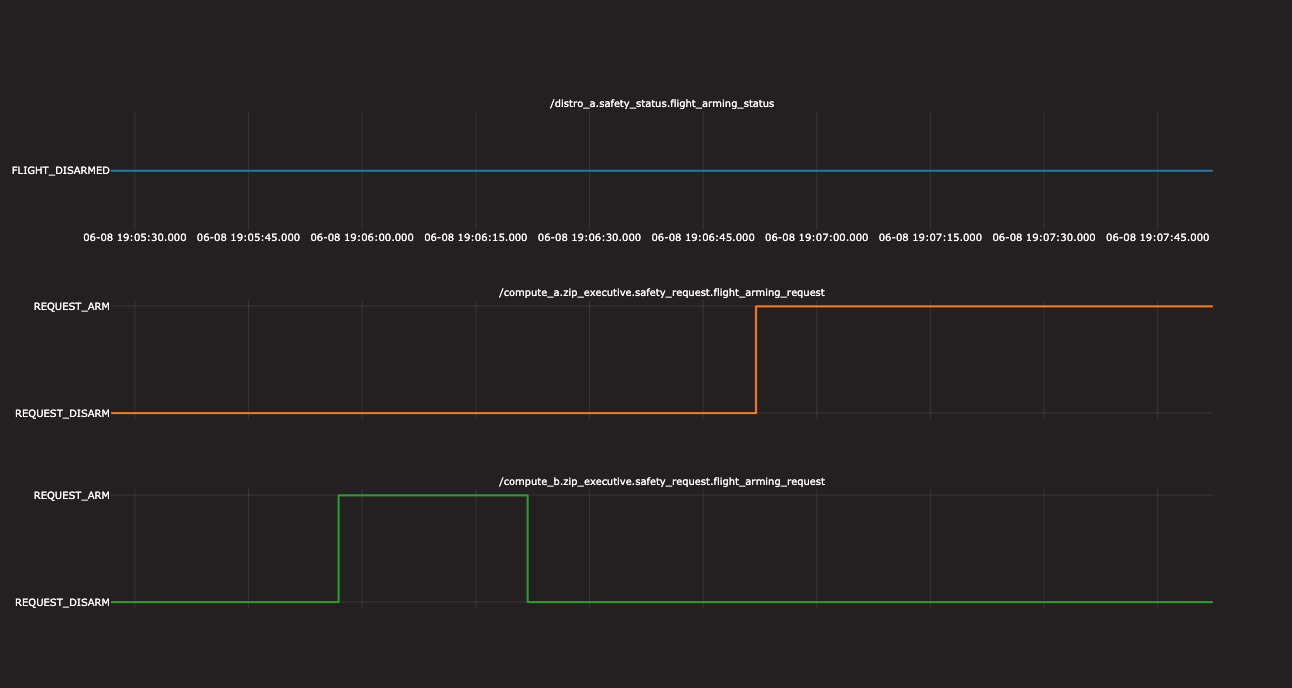The width and height of the screenshot is (1292, 688).
Task: Click the green trace's falling edge to REQUEST_DISARM
Action: click(528, 548)
